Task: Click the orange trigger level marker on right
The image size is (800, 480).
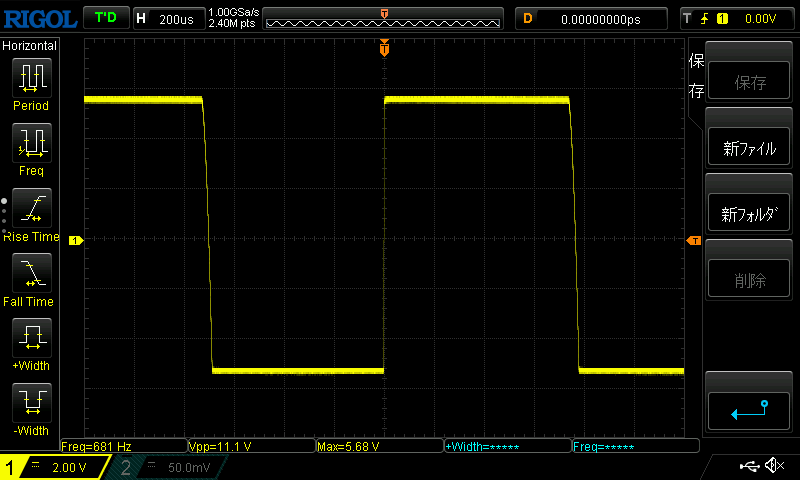Action: coord(694,240)
